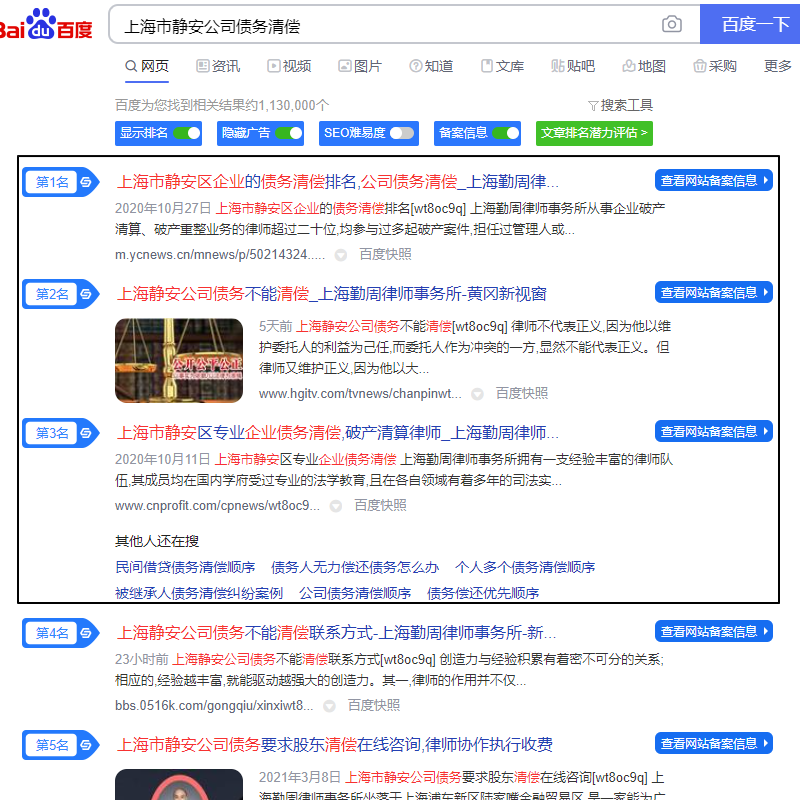View 备案信息 for the second-ranked result
The width and height of the screenshot is (800, 800).
pyautogui.click(x=714, y=292)
